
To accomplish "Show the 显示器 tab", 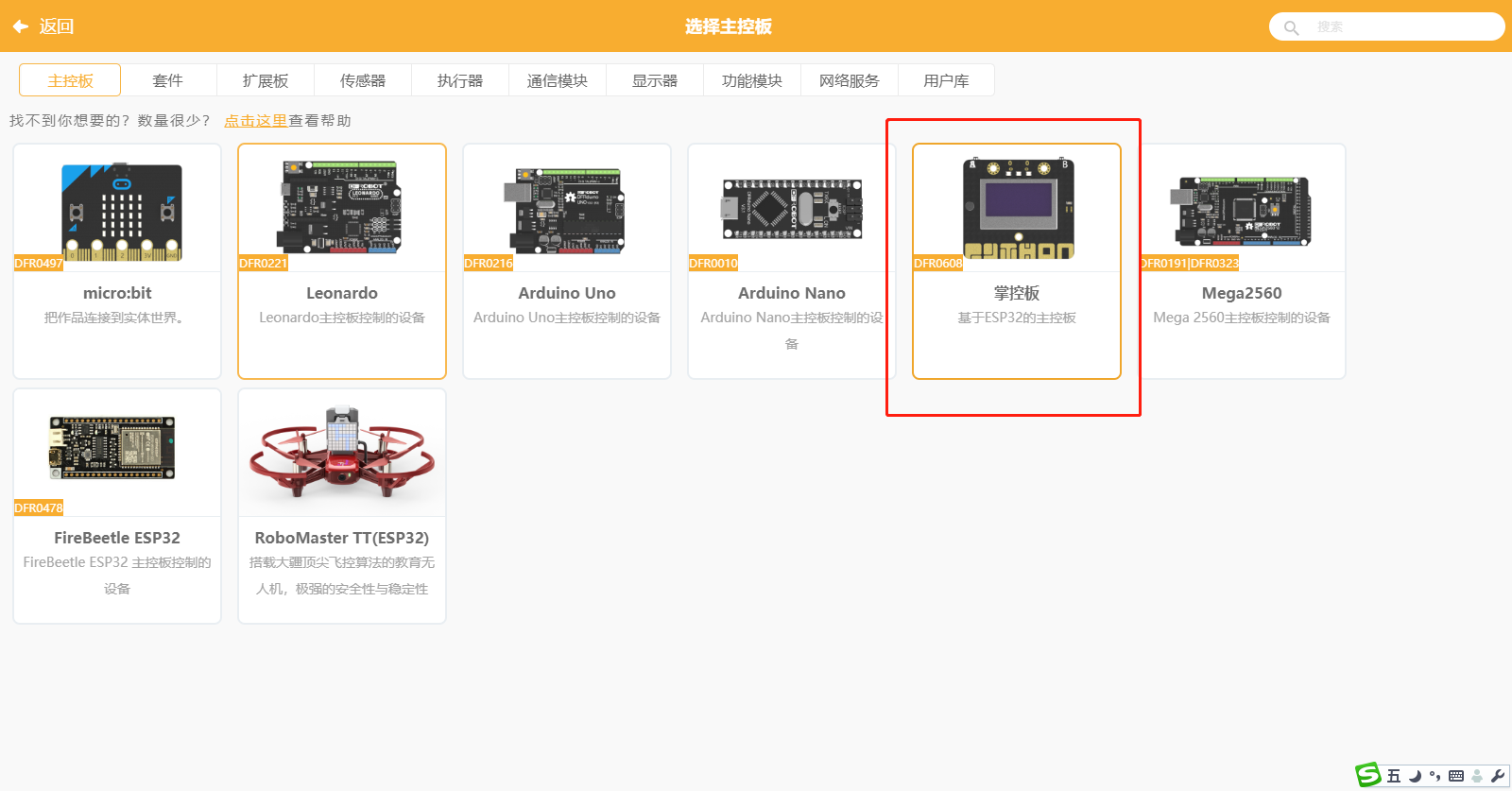I will pyautogui.click(x=655, y=80).
